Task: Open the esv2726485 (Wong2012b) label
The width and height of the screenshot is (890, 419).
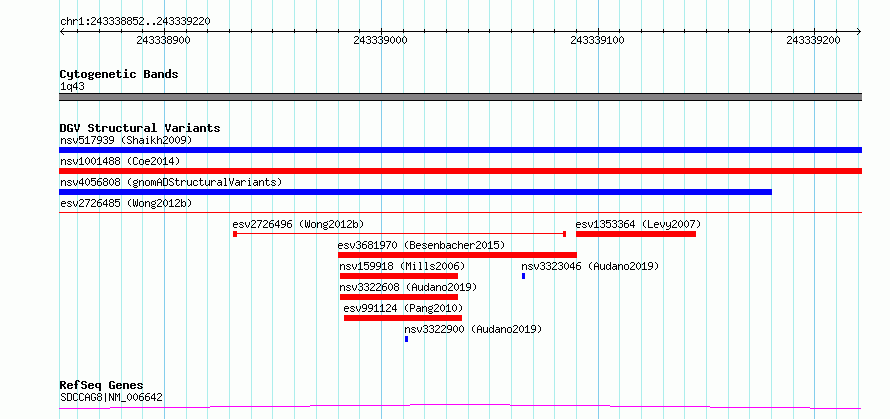Action: pyautogui.click(x=126, y=203)
